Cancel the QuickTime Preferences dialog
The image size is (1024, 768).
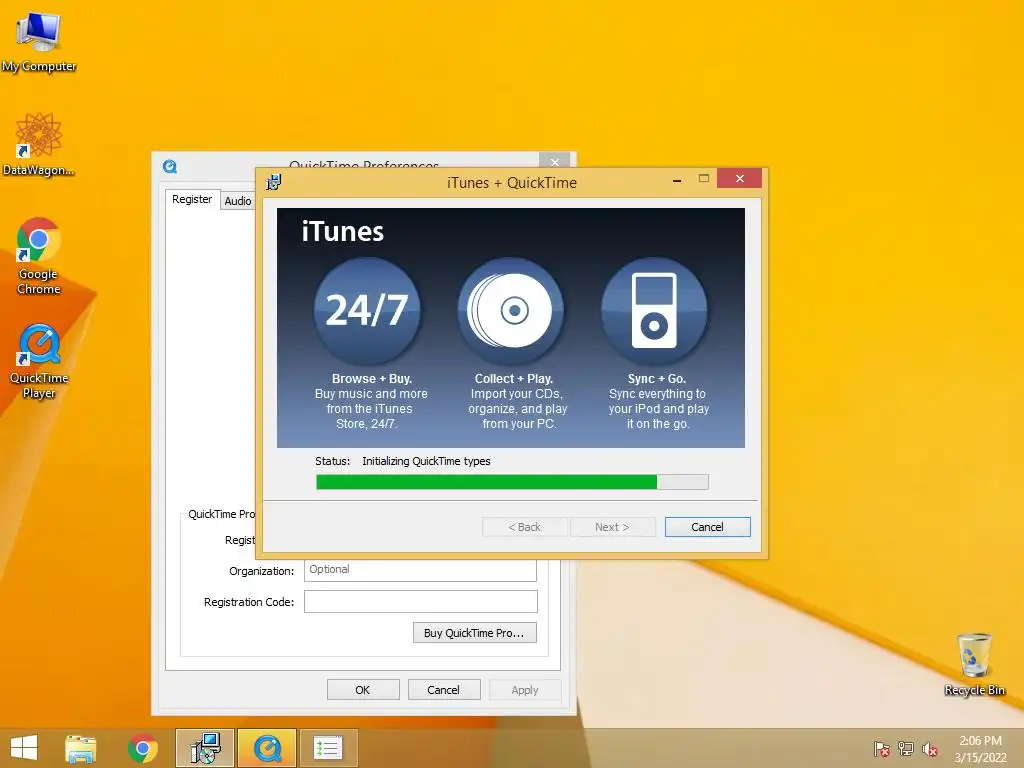click(444, 690)
